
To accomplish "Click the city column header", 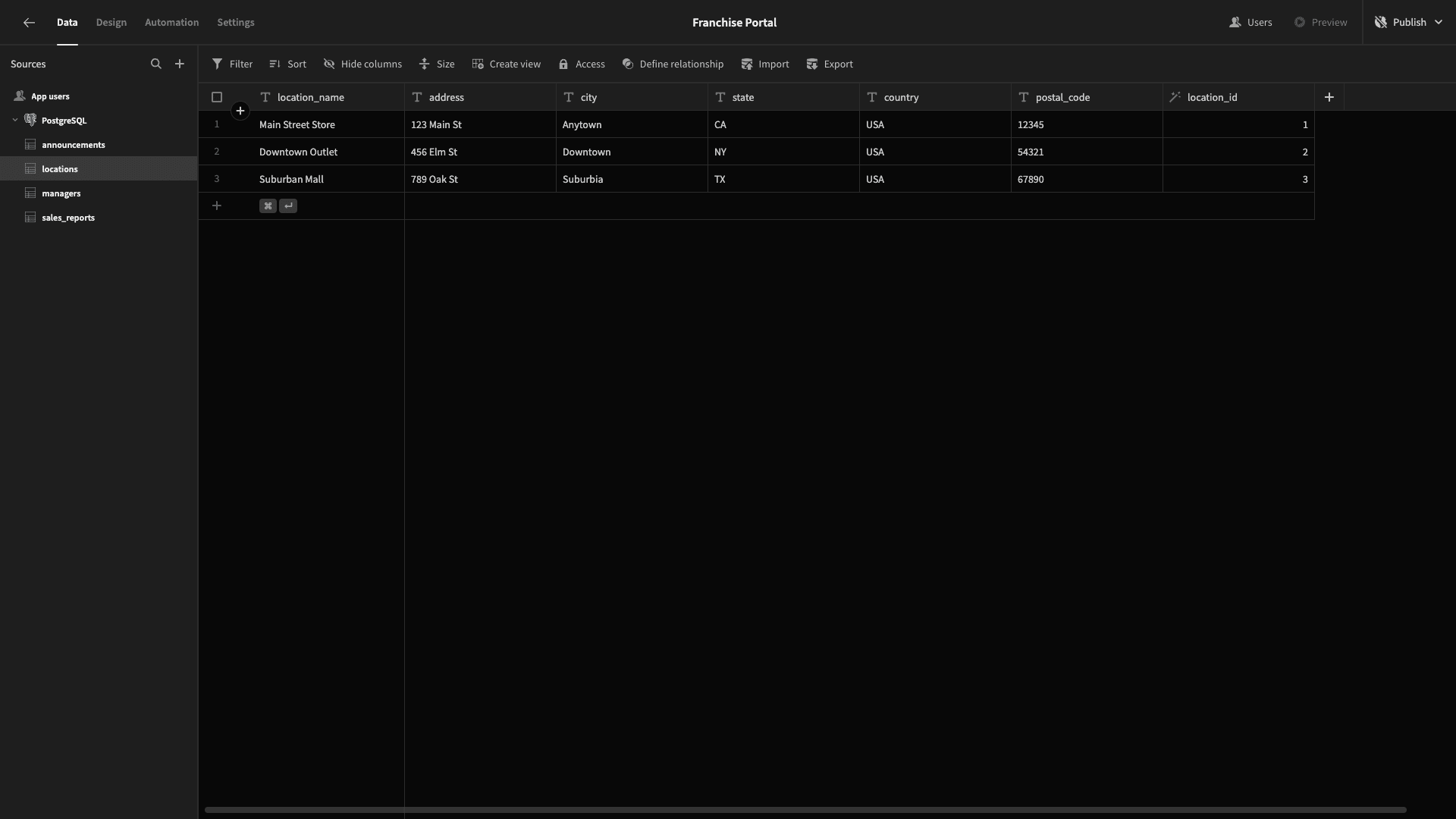I will (x=632, y=97).
